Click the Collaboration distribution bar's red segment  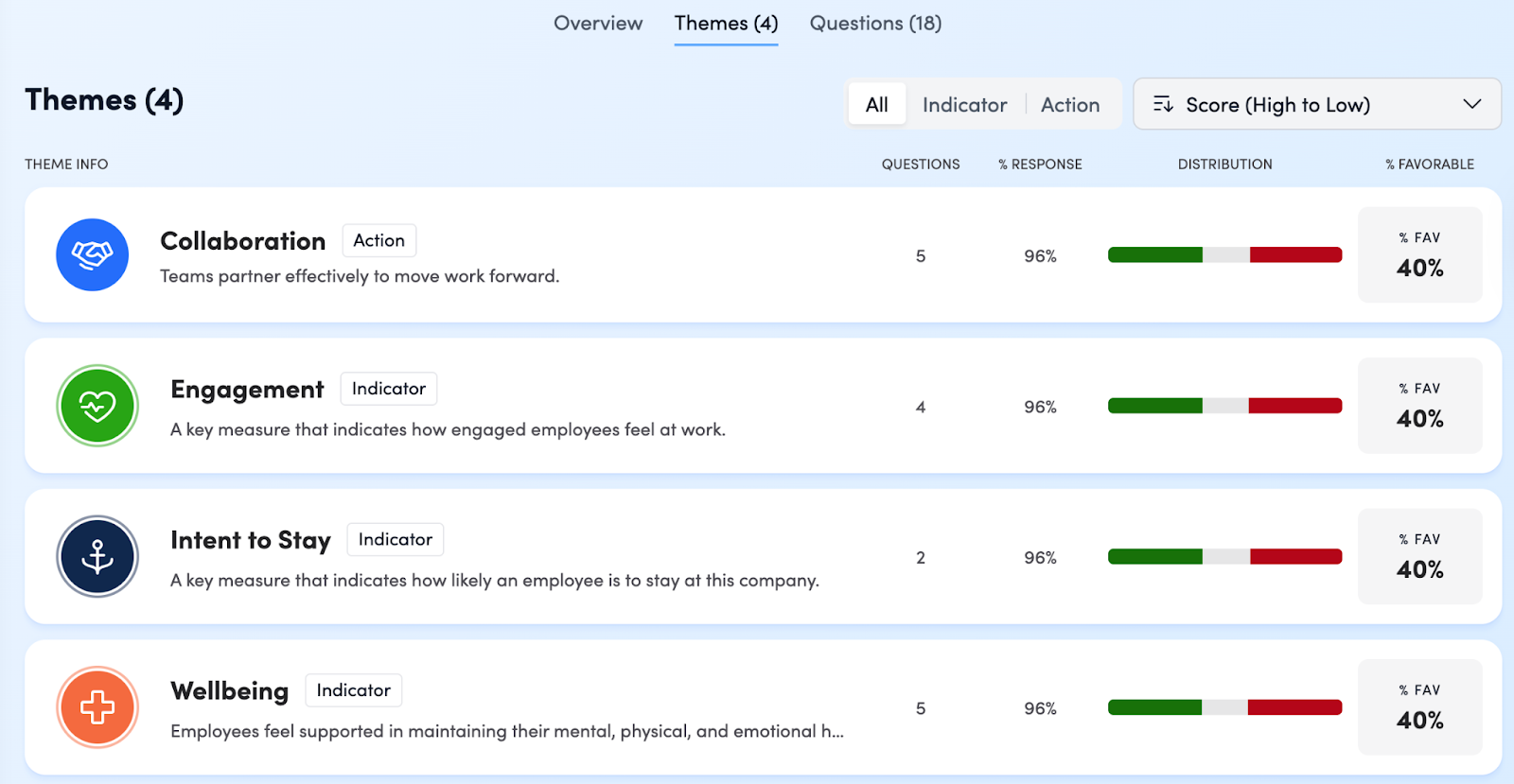click(x=1295, y=254)
